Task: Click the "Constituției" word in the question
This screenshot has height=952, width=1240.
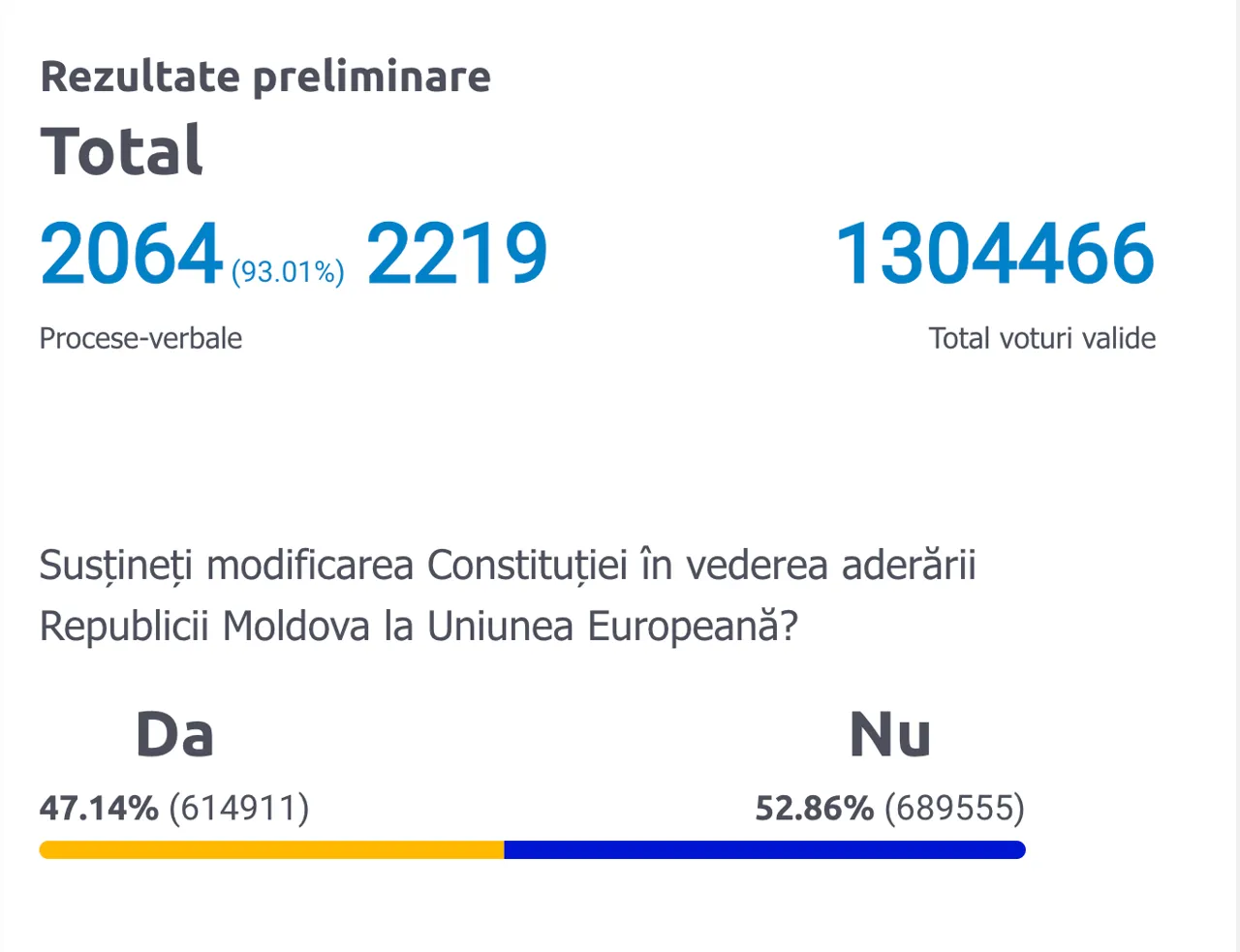Action: [x=528, y=566]
